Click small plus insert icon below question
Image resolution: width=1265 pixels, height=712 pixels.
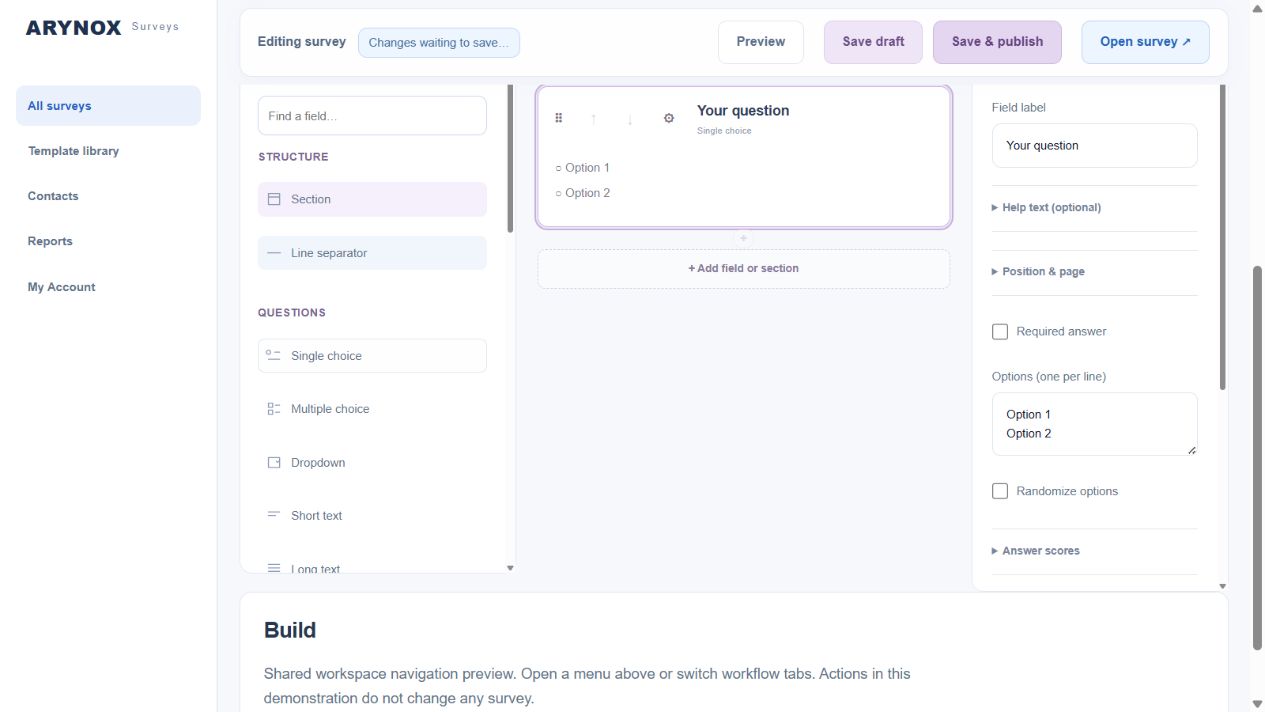click(x=743, y=238)
